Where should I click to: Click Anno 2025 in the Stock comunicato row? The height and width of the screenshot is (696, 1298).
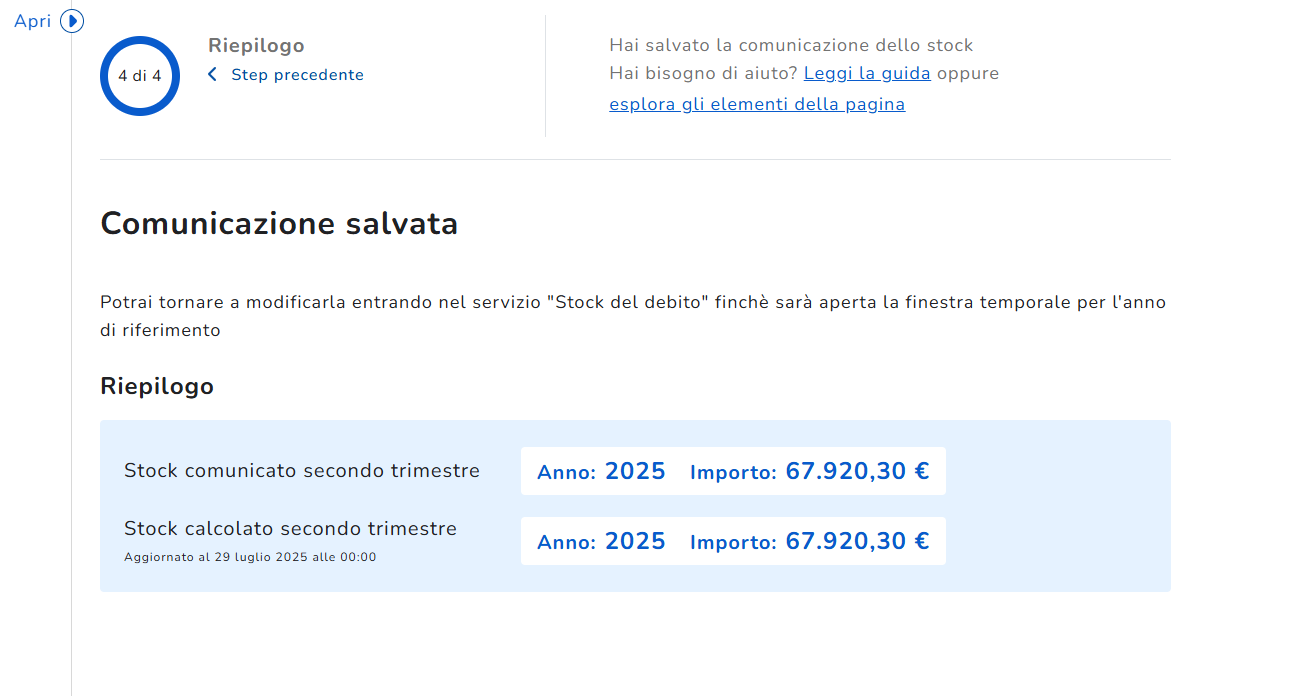601,471
